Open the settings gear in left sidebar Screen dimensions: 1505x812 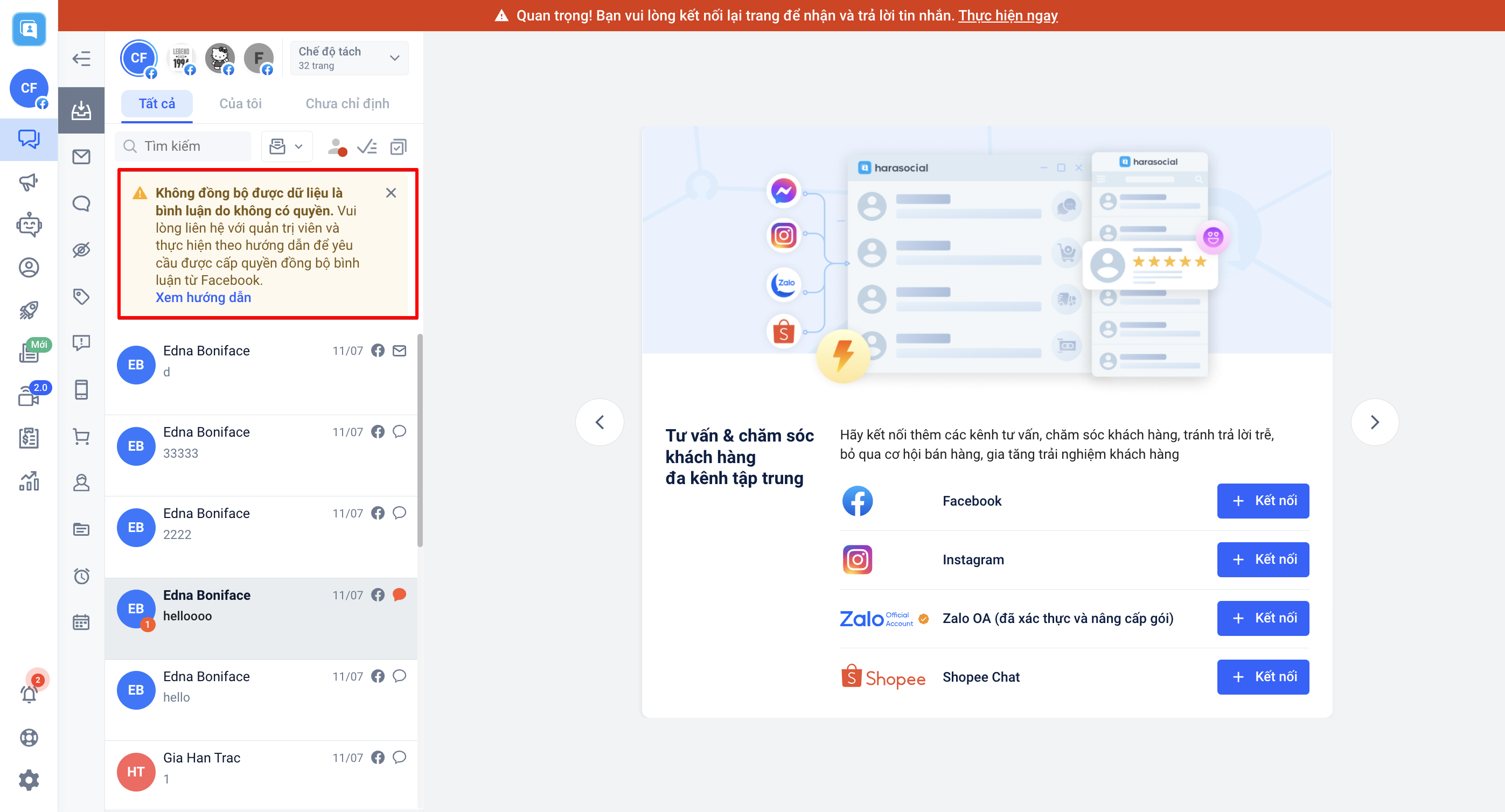(29, 779)
